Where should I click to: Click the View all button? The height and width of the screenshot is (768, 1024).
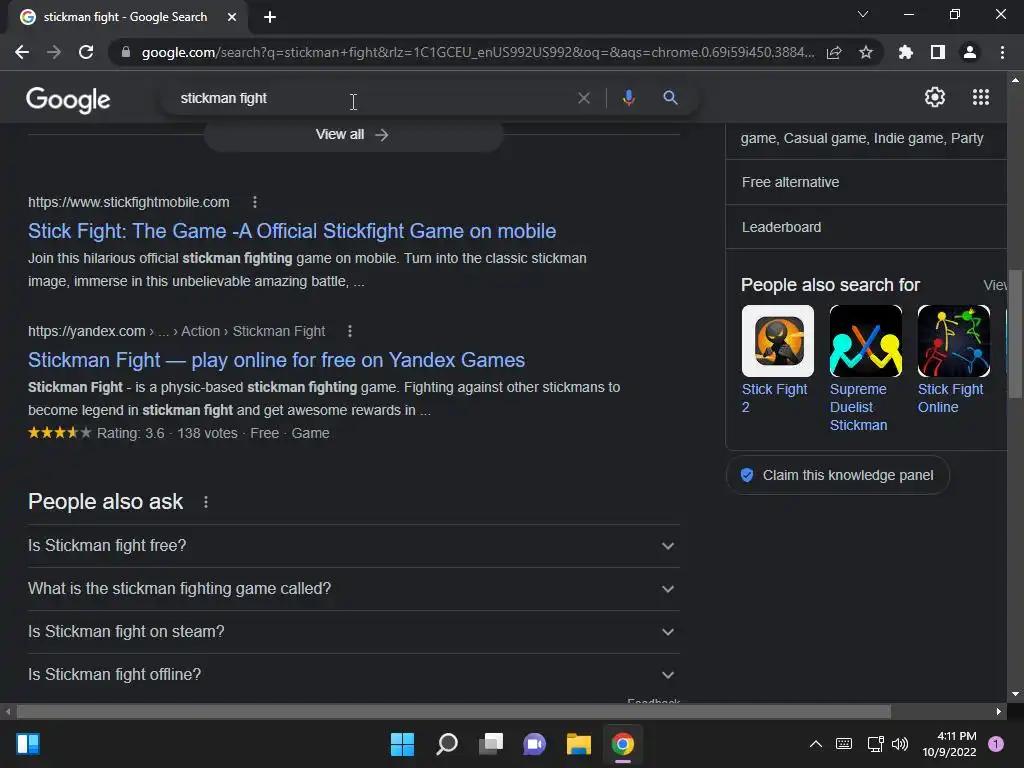(x=353, y=135)
